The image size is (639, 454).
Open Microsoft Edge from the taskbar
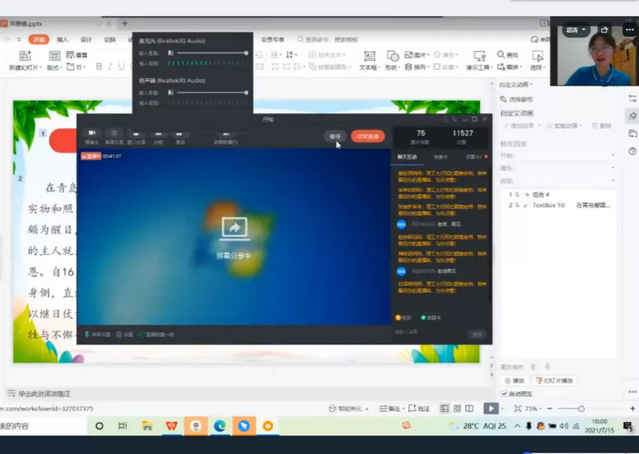click(x=220, y=426)
